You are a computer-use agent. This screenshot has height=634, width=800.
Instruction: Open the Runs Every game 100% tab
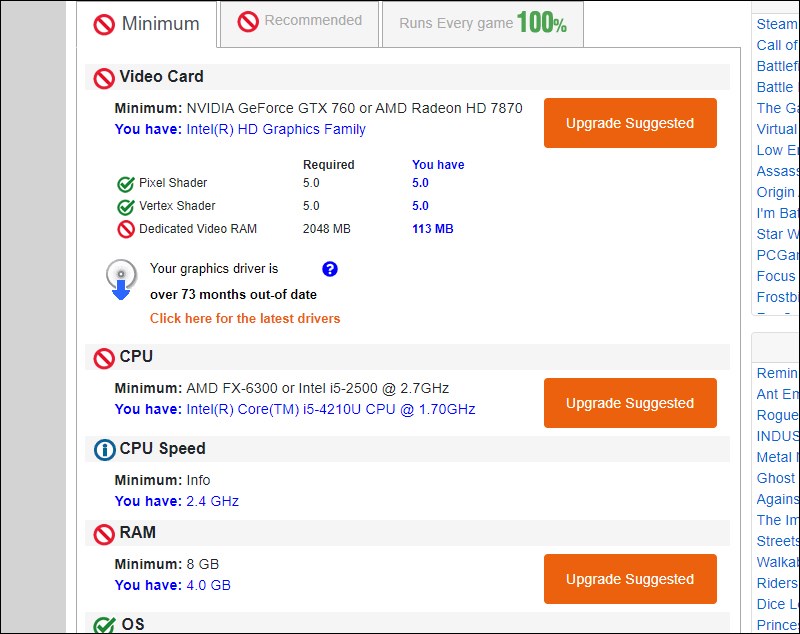(x=482, y=23)
